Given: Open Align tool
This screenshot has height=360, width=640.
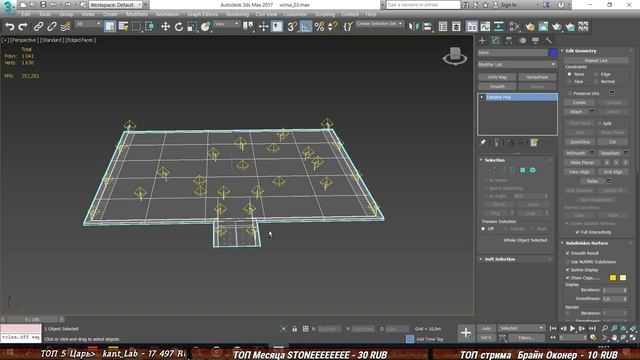Looking at the screenshot, I should click(427, 27).
